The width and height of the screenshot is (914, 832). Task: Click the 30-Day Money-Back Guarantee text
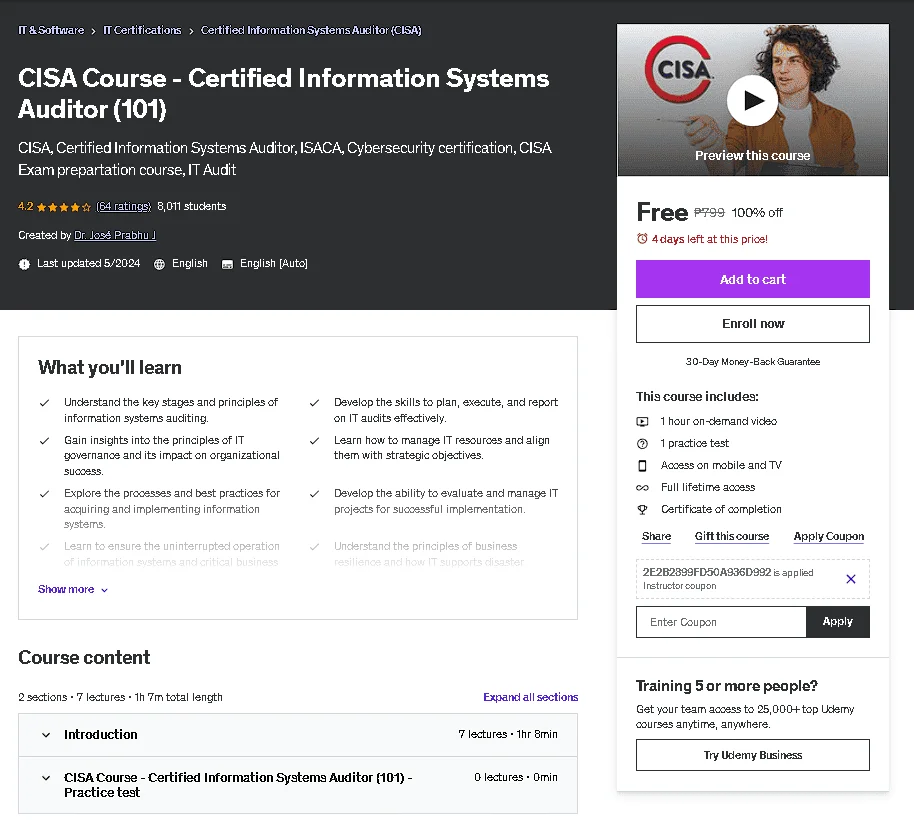point(753,362)
